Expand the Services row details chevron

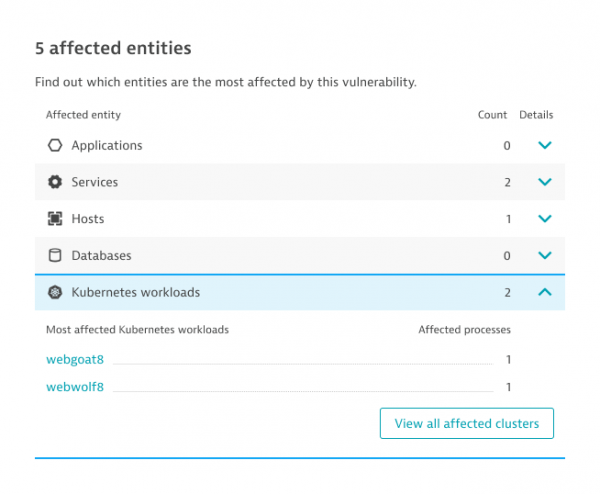point(544,182)
